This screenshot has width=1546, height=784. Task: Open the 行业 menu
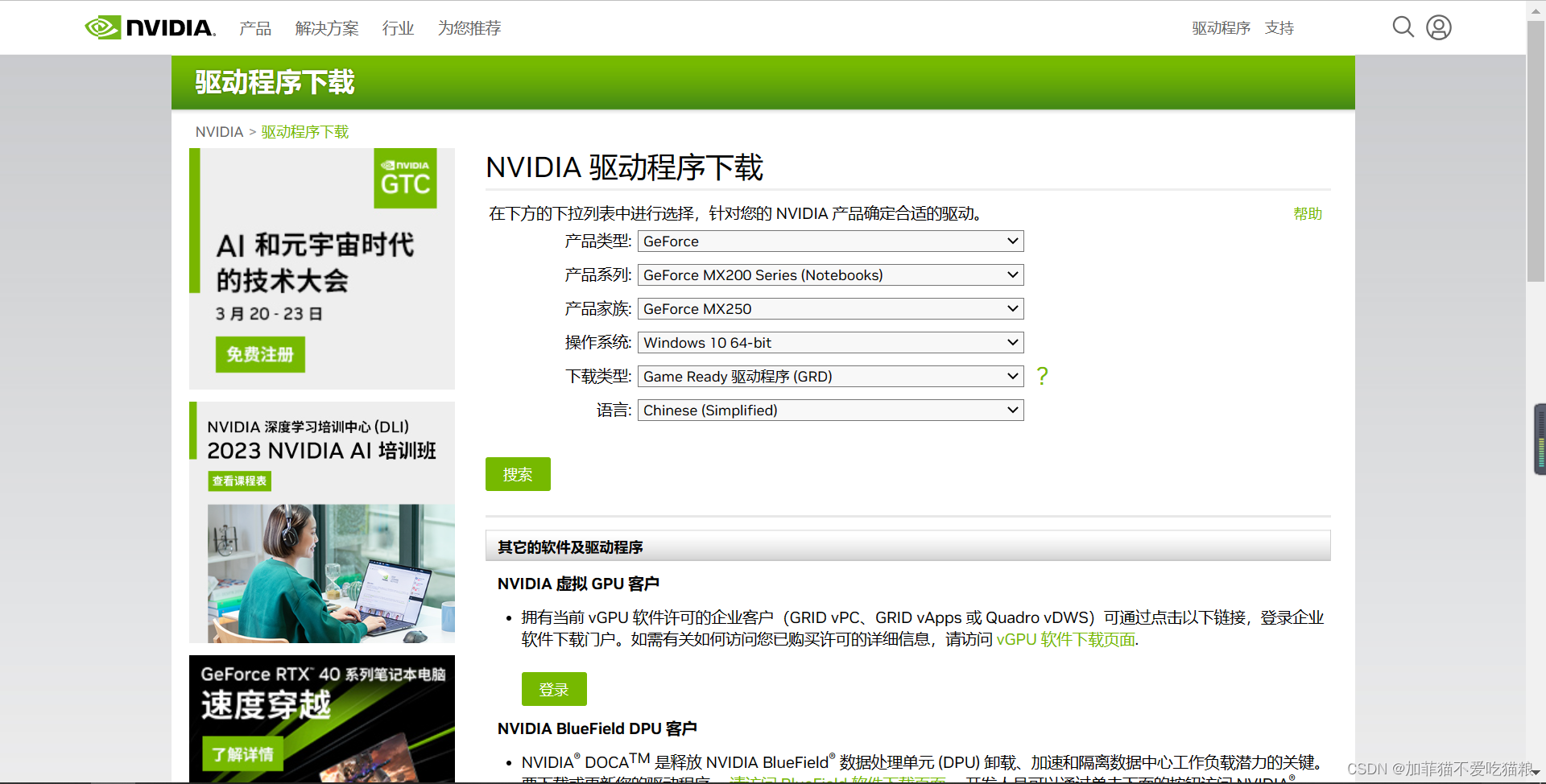(x=398, y=28)
